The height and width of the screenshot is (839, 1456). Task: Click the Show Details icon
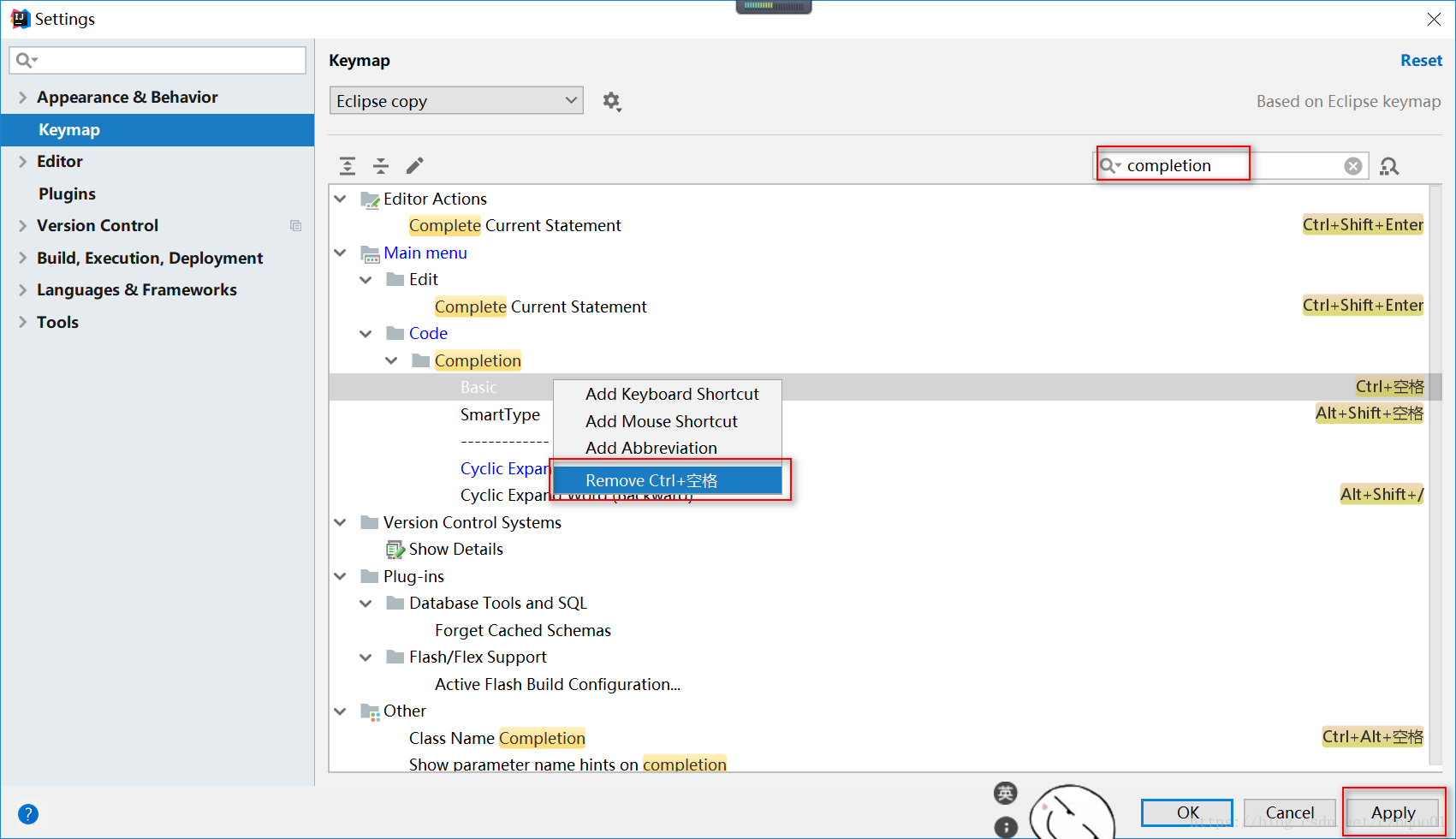pos(395,550)
